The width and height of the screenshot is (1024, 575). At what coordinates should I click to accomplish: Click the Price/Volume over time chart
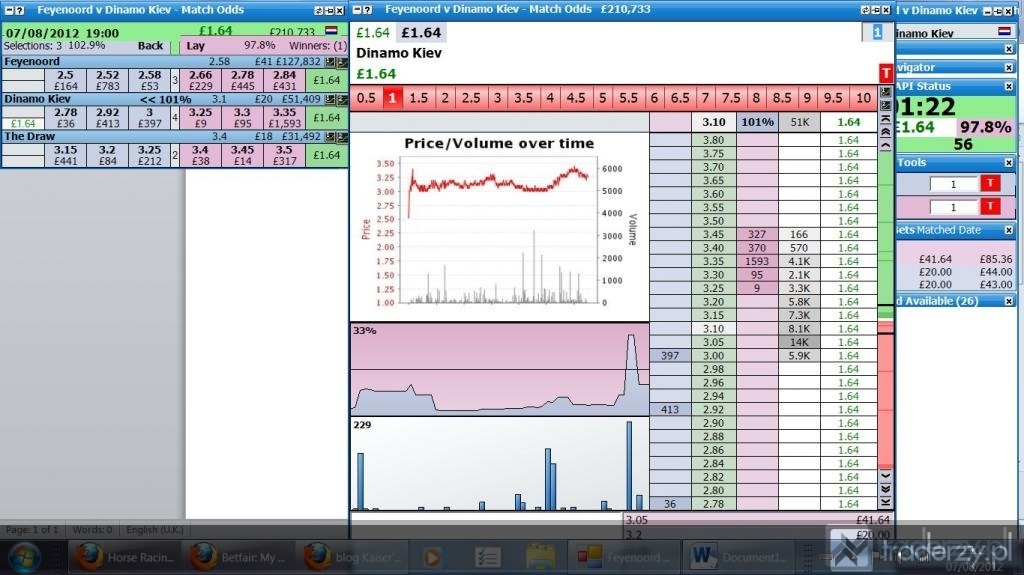coord(500,227)
